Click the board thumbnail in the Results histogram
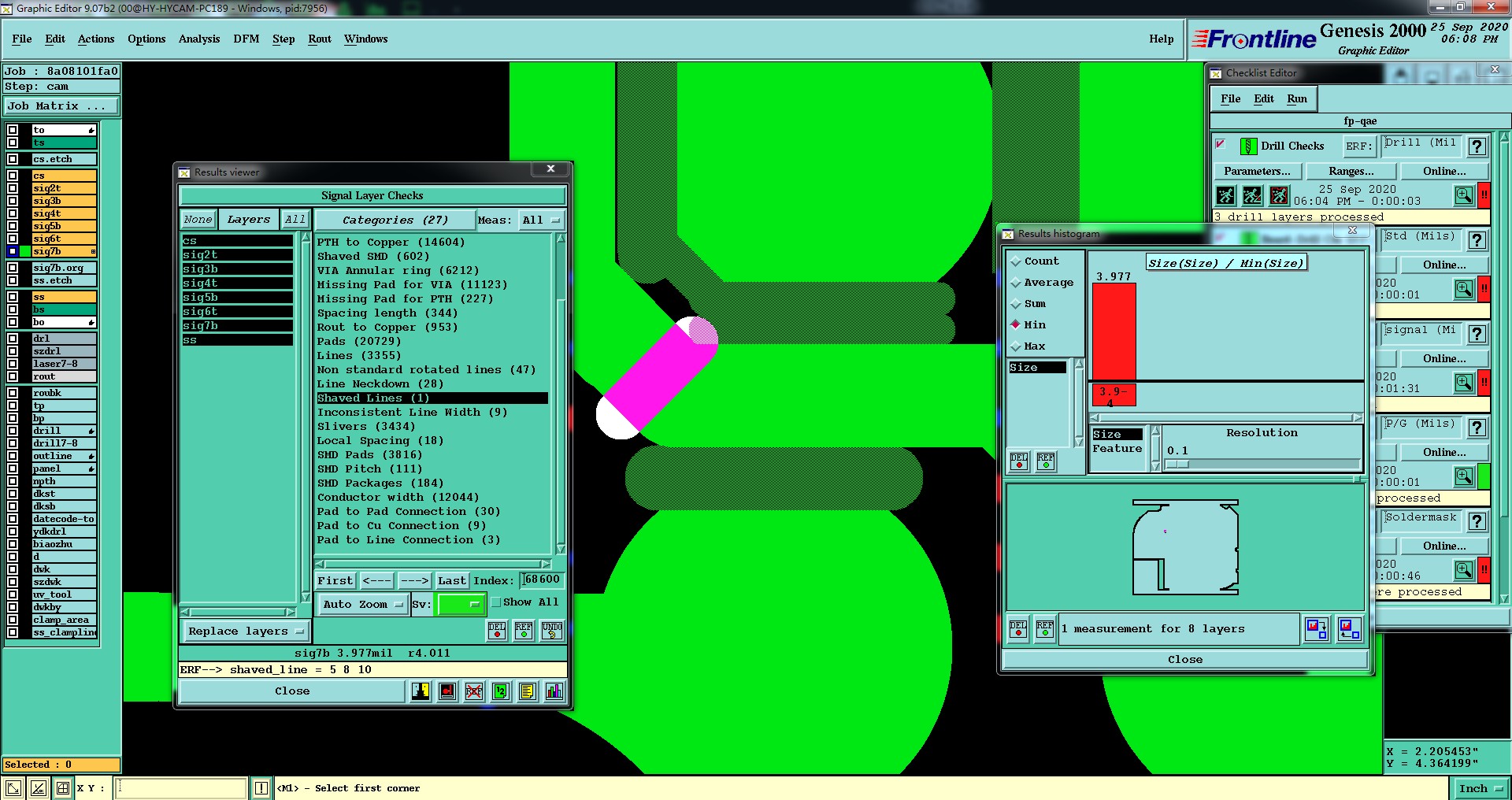The height and width of the screenshot is (800, 1512). (x=1185, y=547)
